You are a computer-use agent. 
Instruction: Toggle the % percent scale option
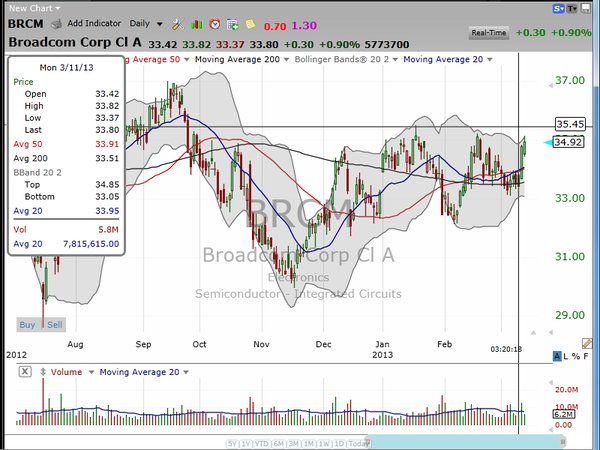576,356
